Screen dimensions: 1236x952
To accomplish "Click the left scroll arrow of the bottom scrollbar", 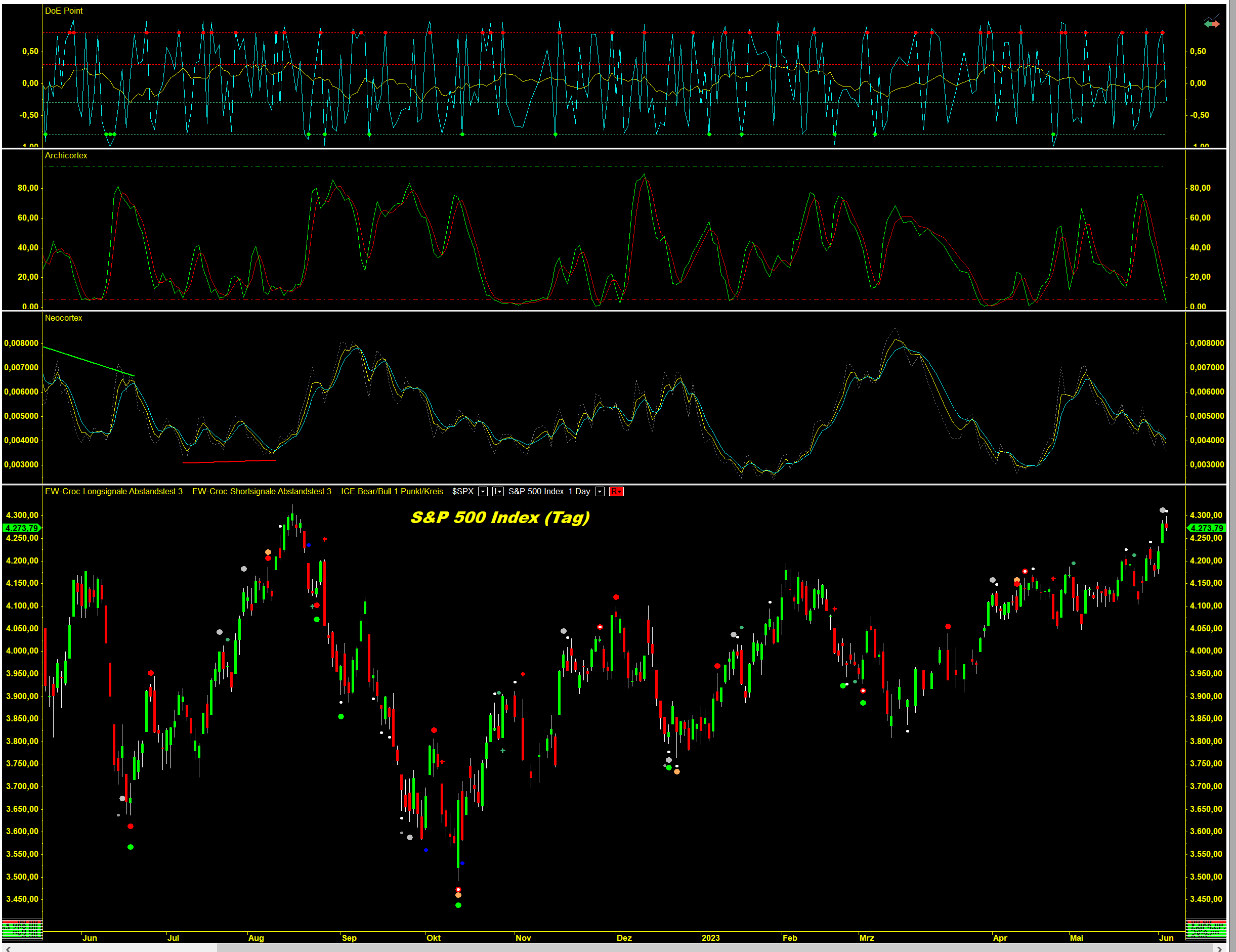I will (8, 948).
